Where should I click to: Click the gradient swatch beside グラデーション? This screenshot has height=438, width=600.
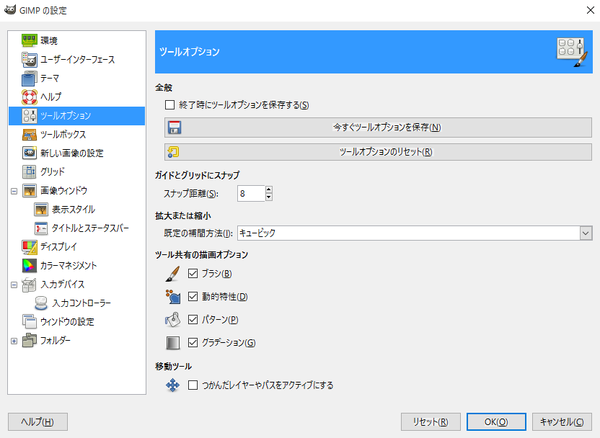[x=173, y=343]
